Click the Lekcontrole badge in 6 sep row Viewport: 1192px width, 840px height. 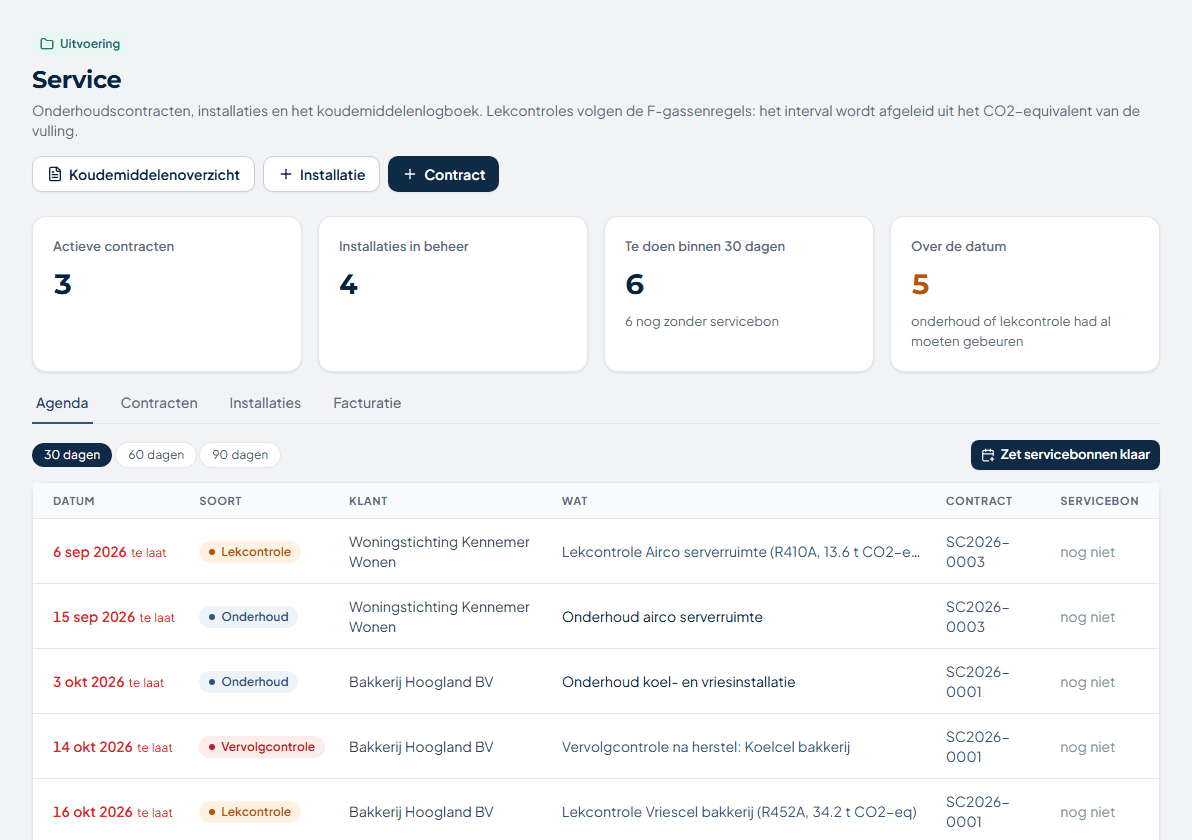[x=250, y=552]
